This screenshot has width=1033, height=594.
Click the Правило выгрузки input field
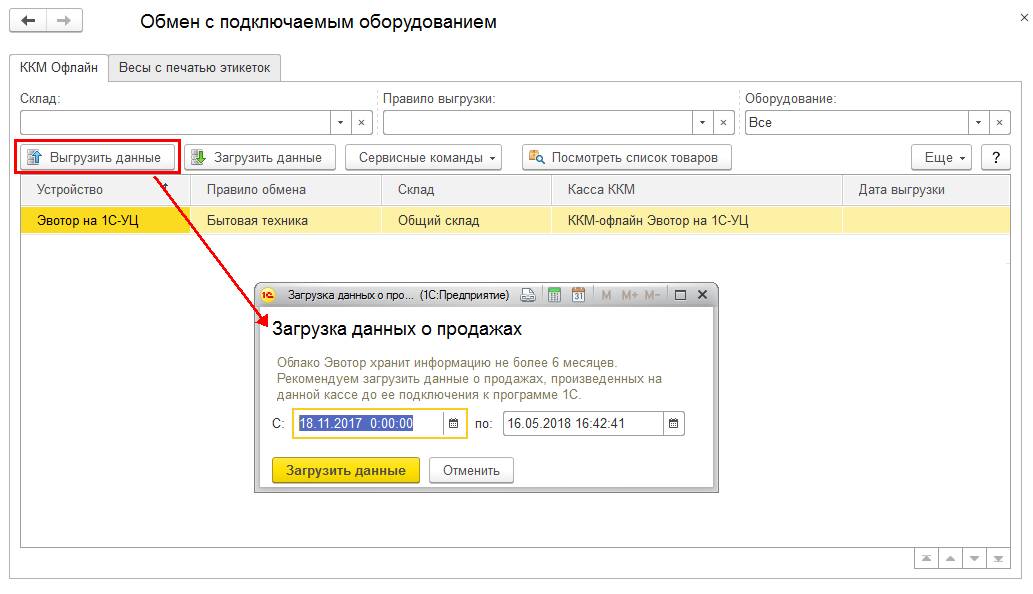click(x=538, y=122)
